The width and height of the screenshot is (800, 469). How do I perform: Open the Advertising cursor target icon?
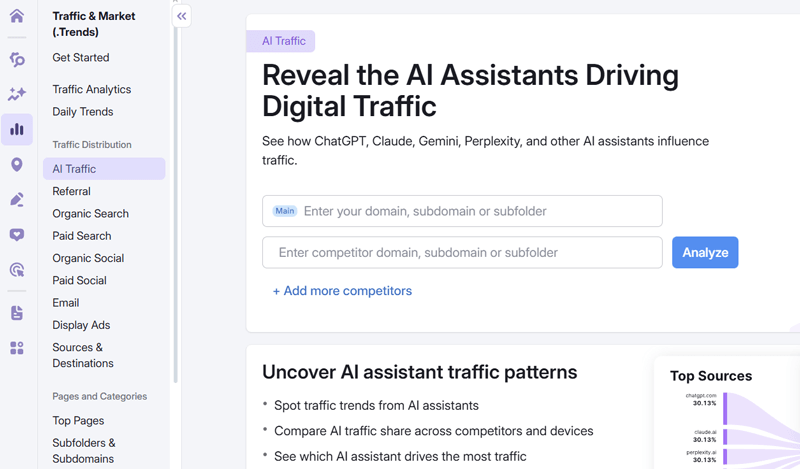coord(17,269)
